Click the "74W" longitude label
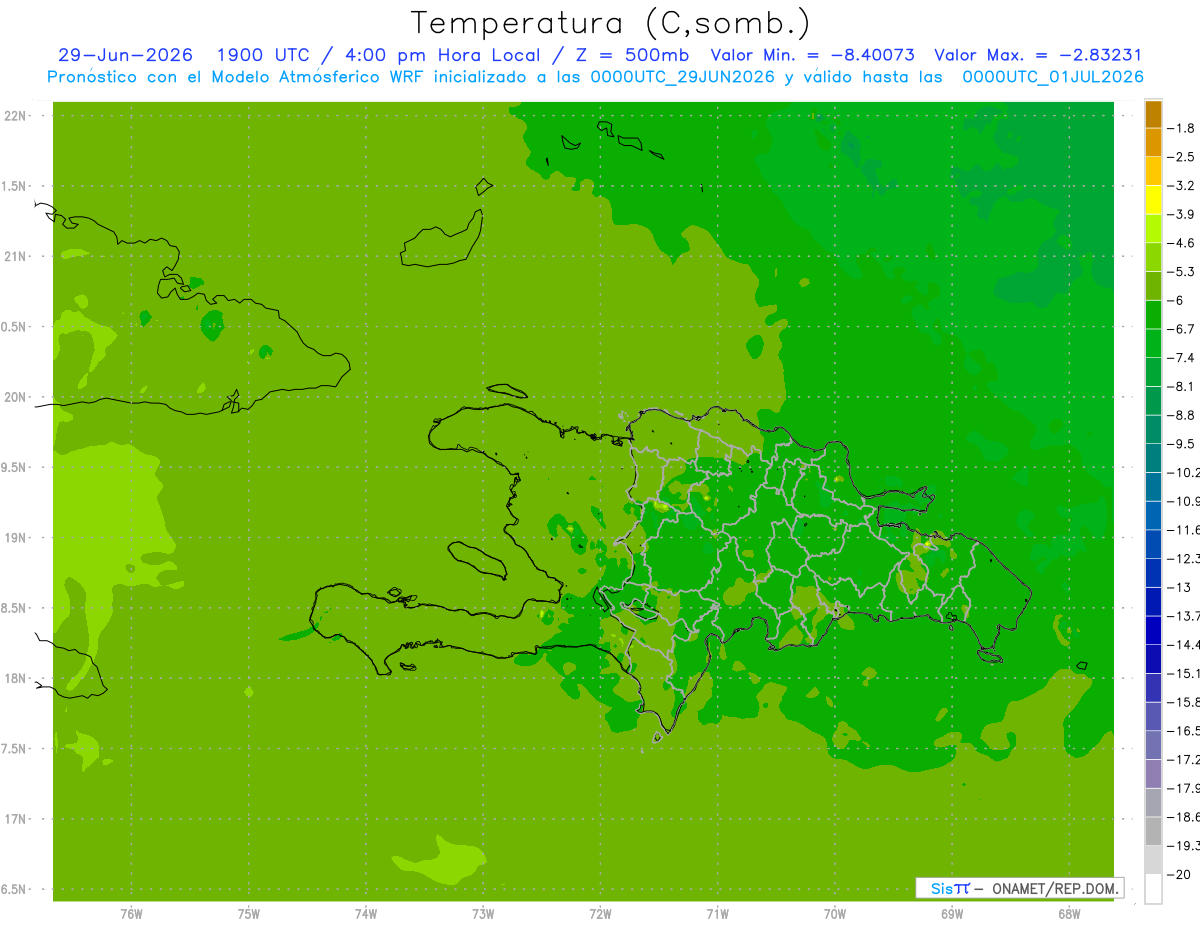The image size is (1200, 927). point(366,913)
